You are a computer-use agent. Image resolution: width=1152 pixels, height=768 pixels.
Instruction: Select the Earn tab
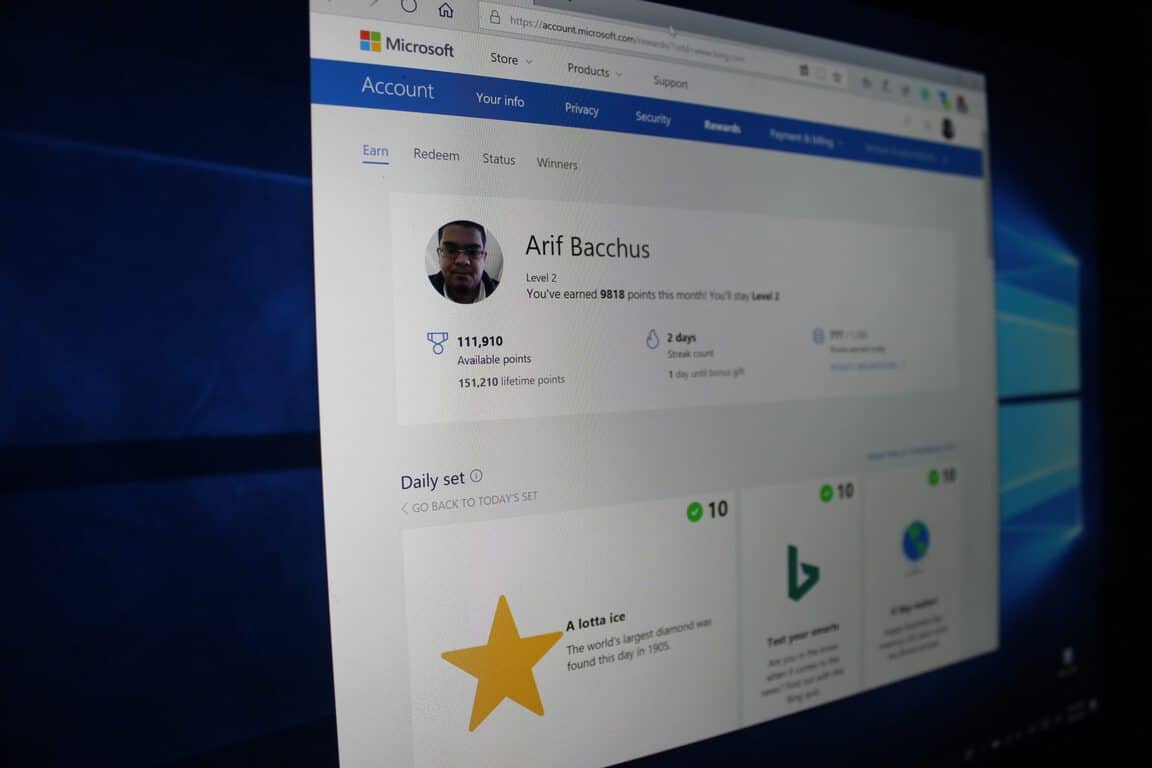click(375, 151)
